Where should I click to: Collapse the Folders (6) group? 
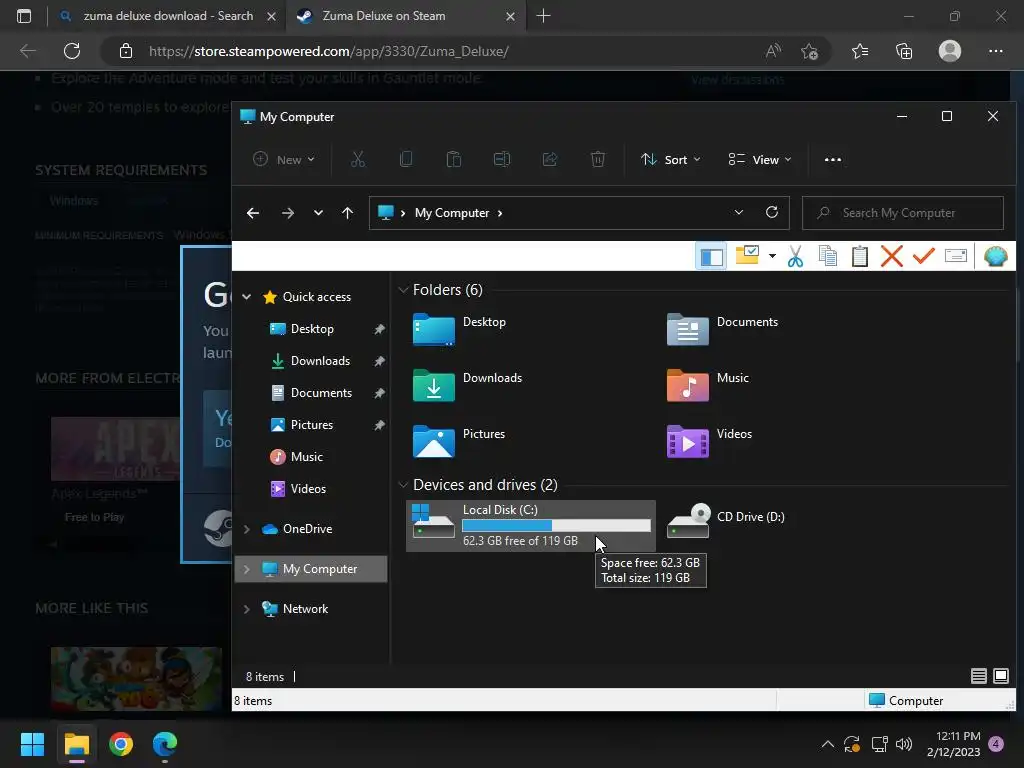coord(403,289)
